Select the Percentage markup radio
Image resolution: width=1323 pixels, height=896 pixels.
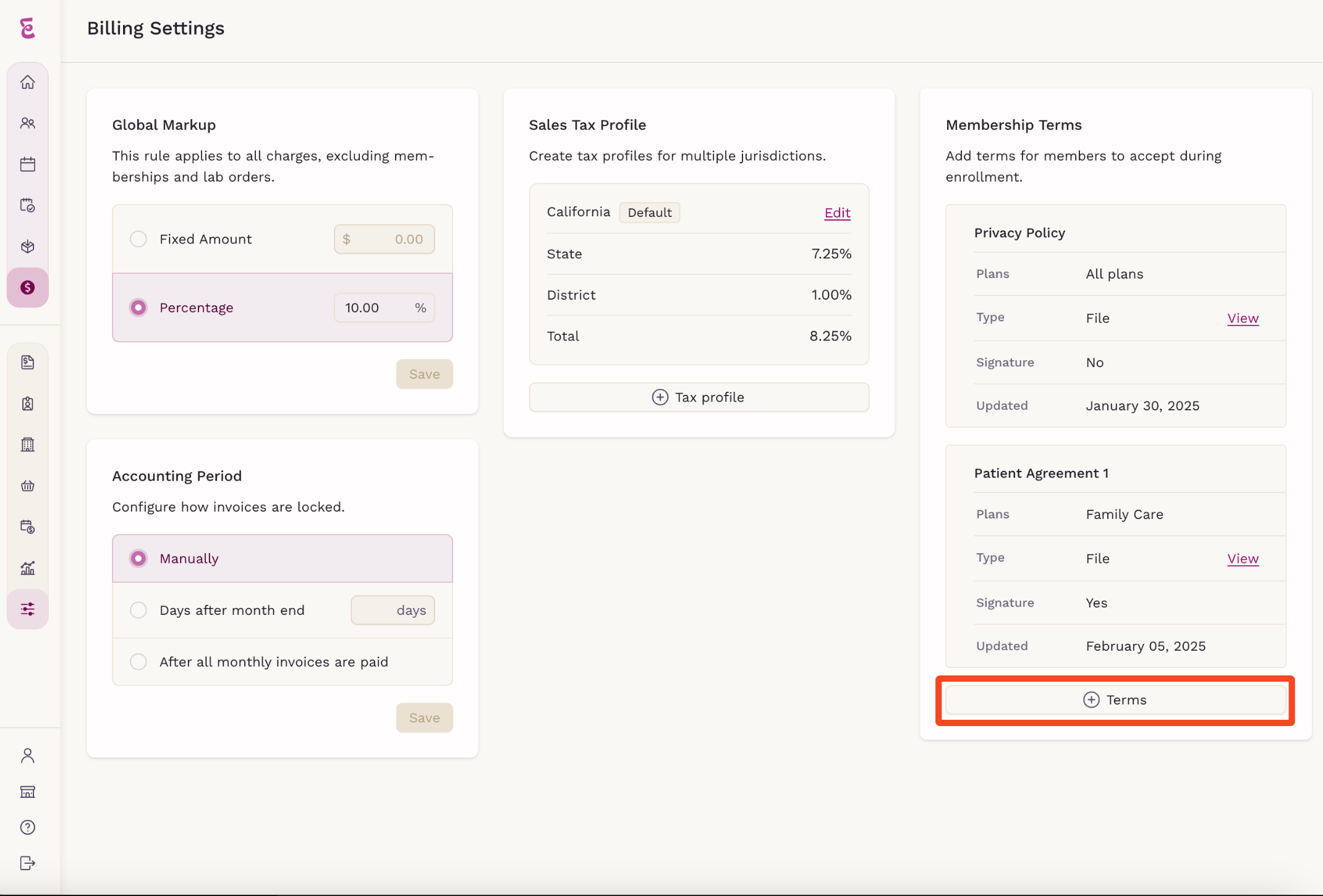coord(138,308)
